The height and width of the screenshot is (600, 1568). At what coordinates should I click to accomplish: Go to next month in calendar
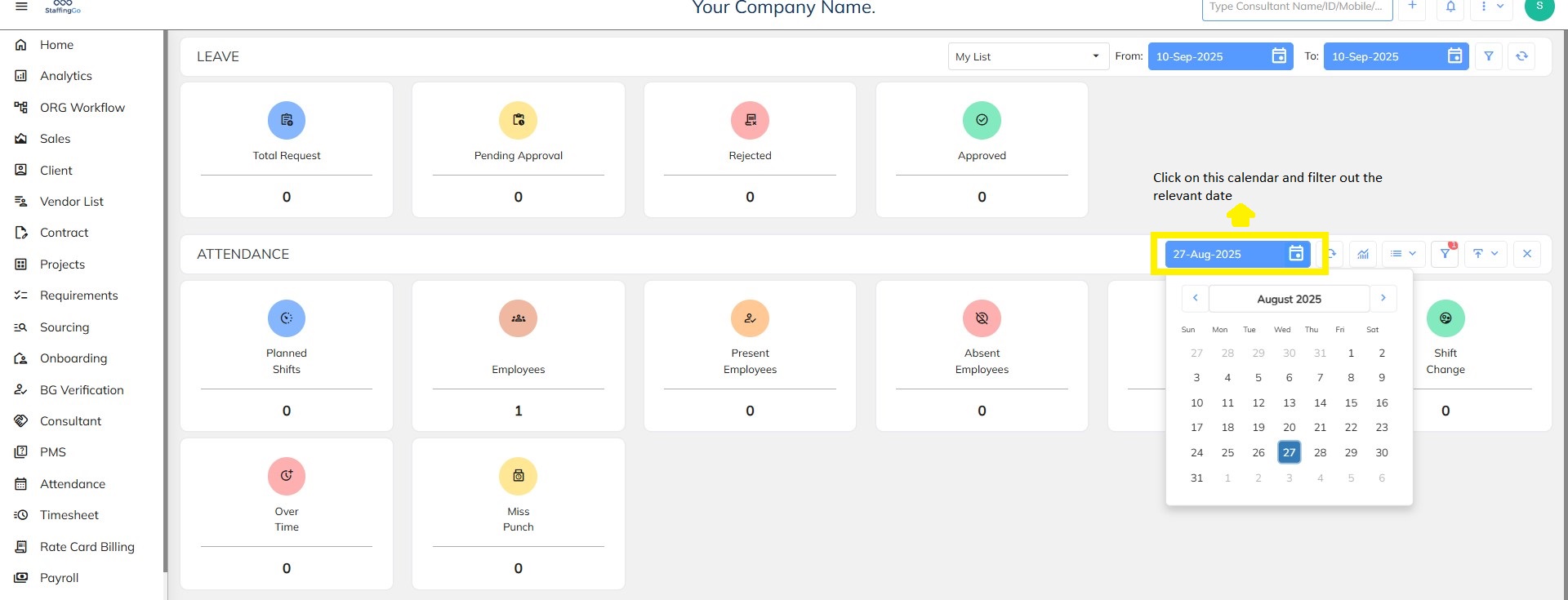pyautogui.click(x=1383, y=299)
